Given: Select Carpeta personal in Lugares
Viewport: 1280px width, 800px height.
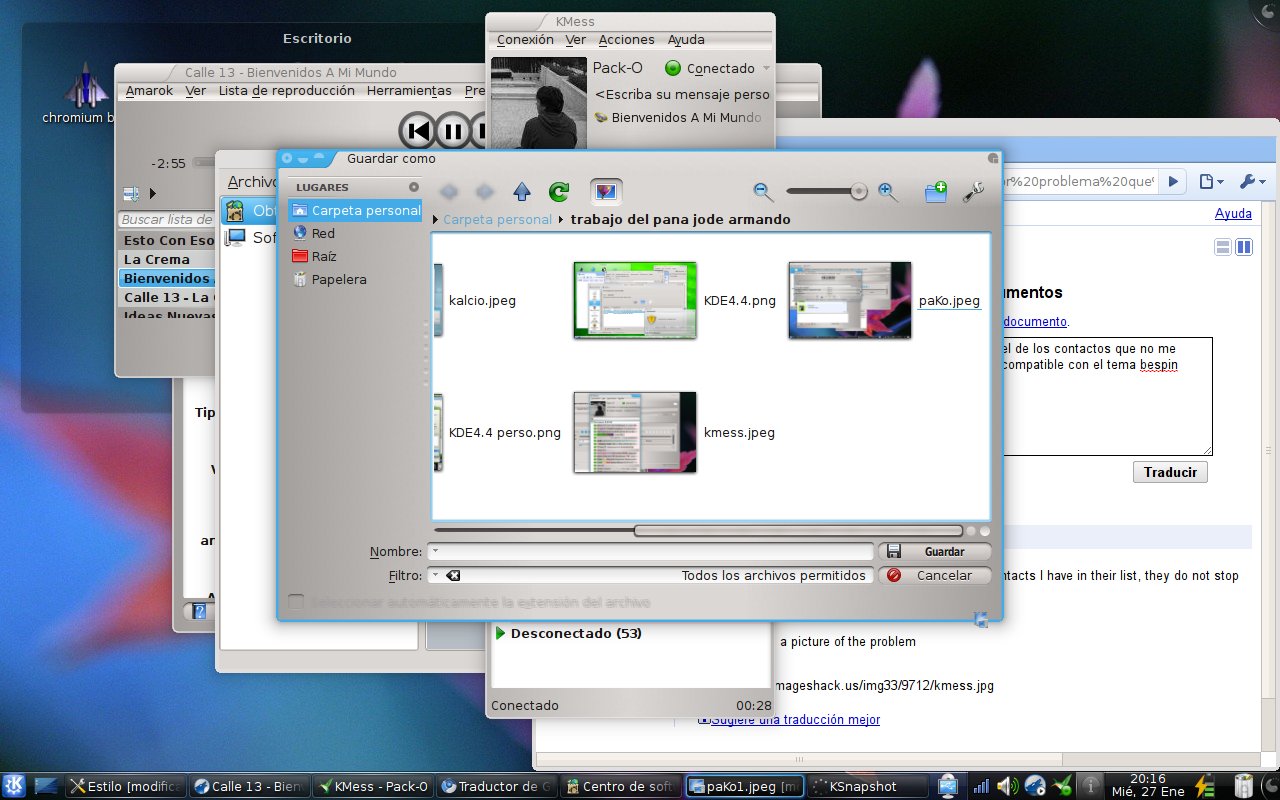Looking at the screenshot, I should (x=356, y=210).
